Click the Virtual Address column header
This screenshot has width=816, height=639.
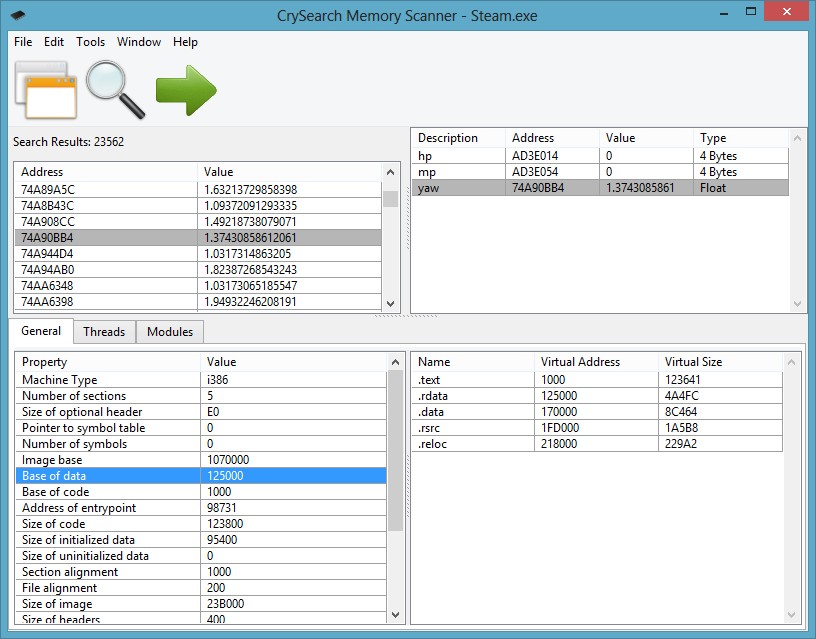tap(596, 362)
